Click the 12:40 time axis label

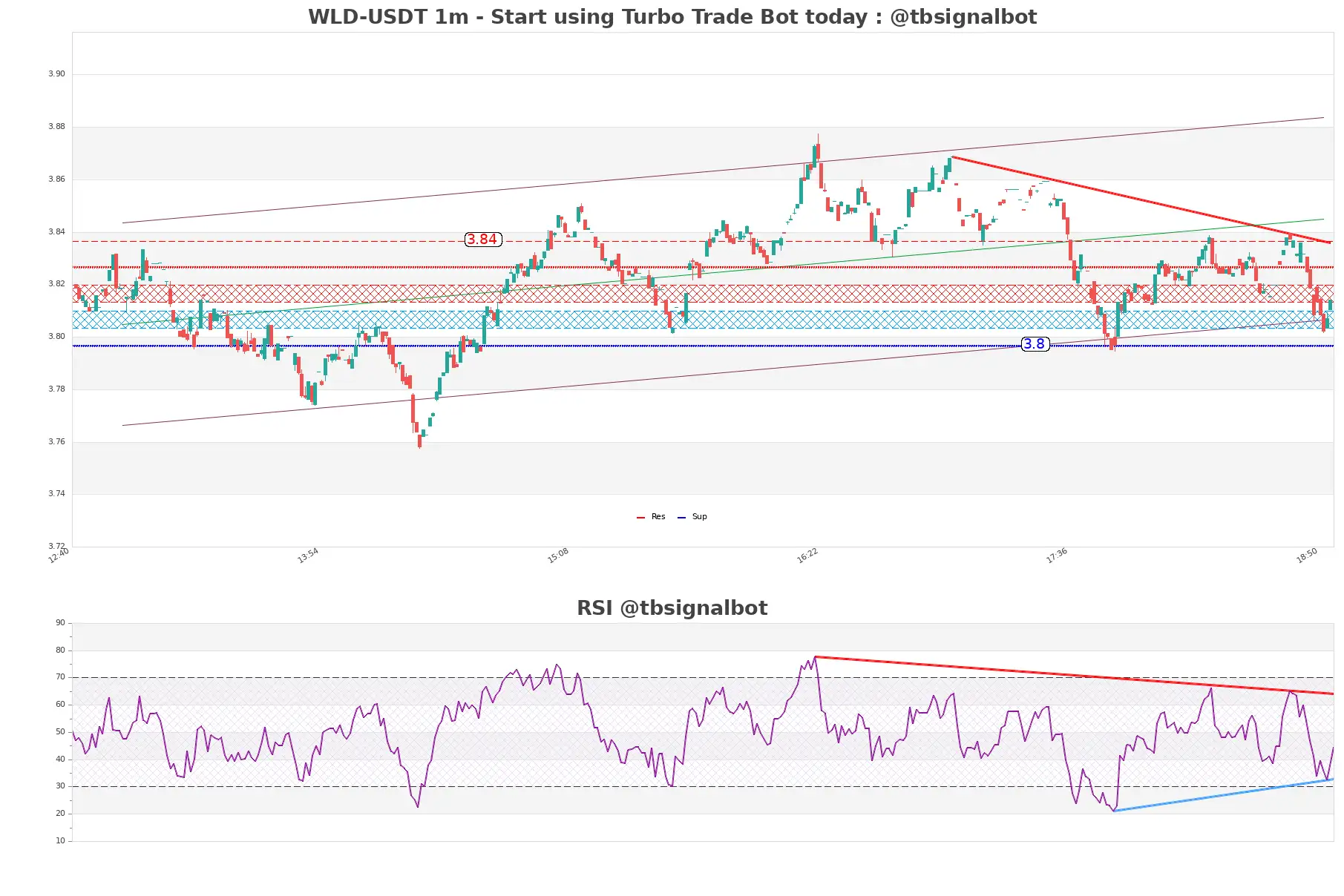[59, 556]
